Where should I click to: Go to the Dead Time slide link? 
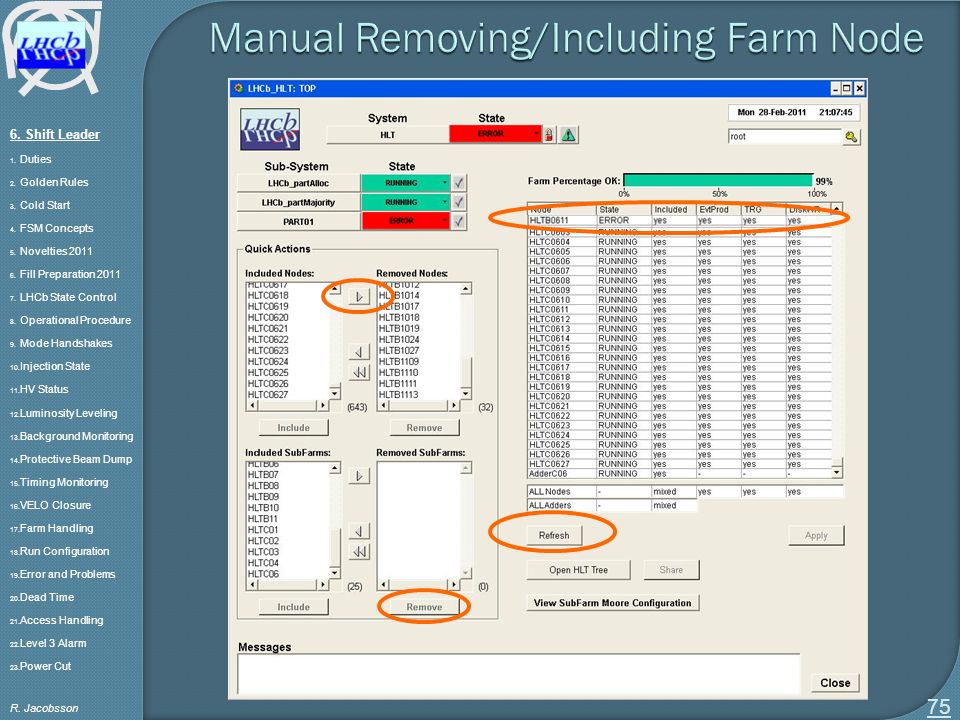[x=47, y=598]
